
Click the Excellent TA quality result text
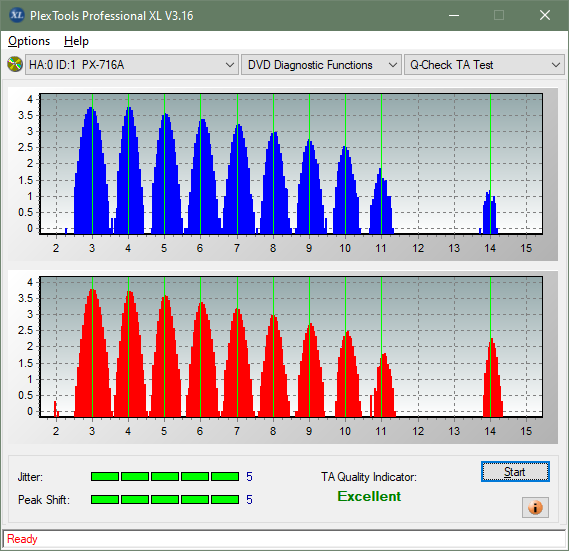point(369,496)
